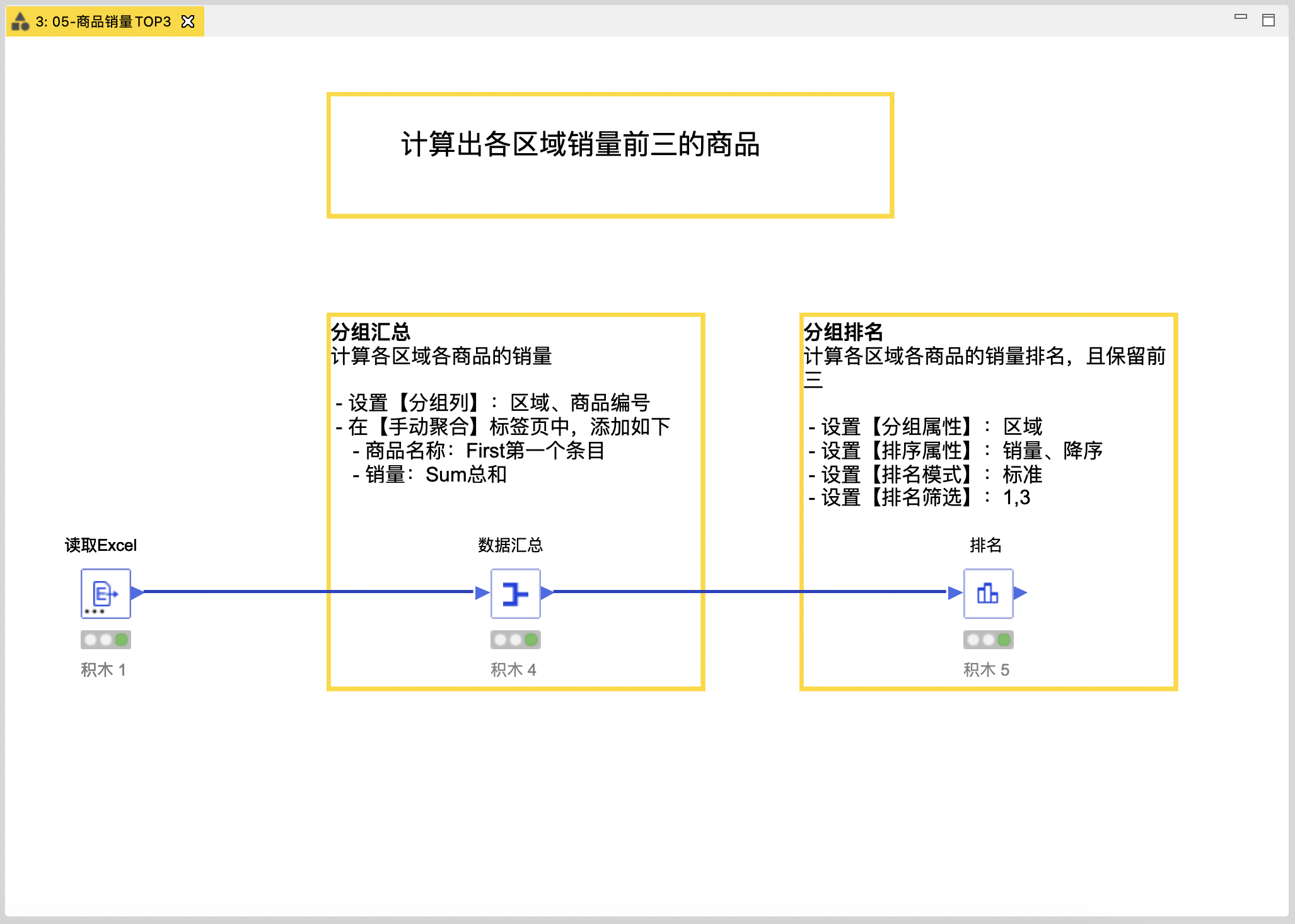This screenshot has height=924, width=1295.
Task: Click status traffic light of 积木 1
Action: tap(105, 640)
